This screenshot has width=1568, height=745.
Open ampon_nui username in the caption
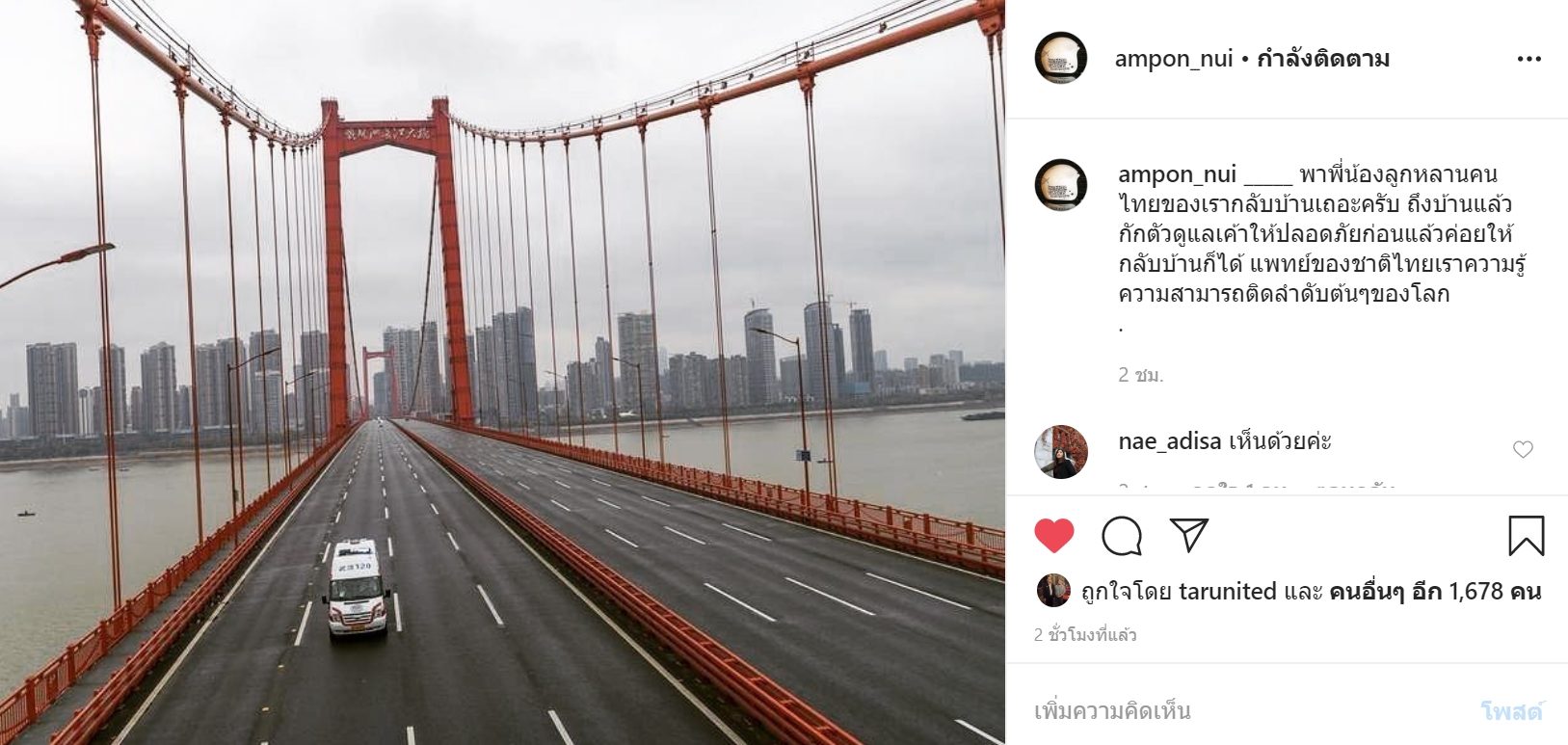tap(1177, 174)
